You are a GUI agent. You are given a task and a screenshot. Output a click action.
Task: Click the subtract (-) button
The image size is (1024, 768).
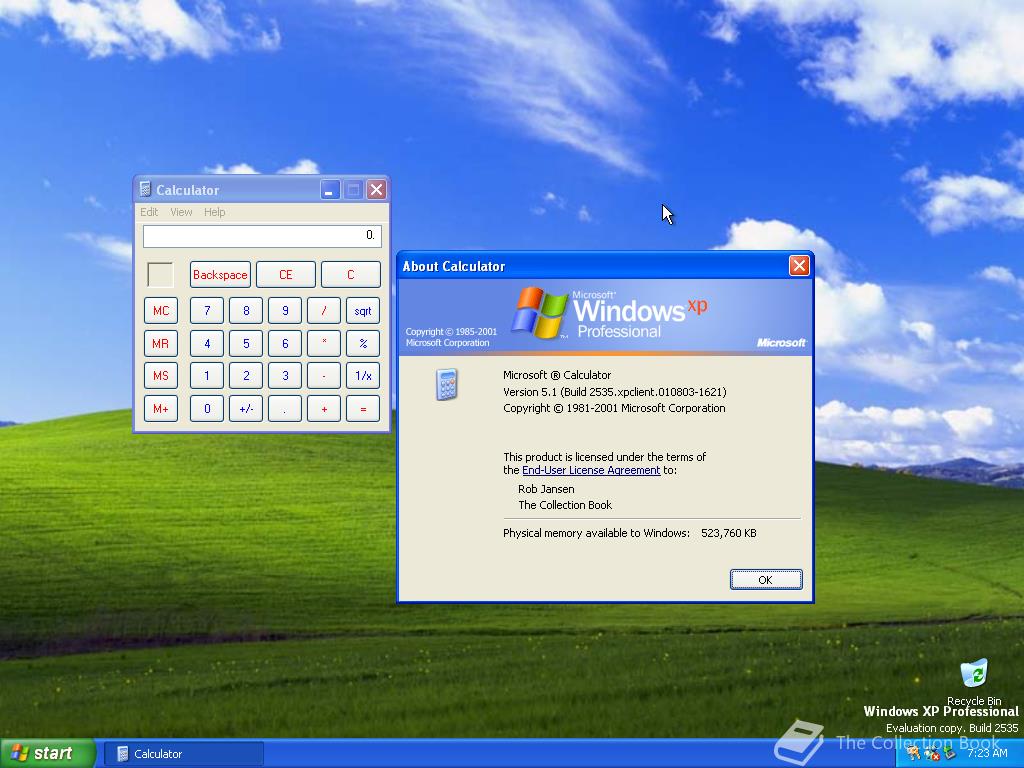324,376
